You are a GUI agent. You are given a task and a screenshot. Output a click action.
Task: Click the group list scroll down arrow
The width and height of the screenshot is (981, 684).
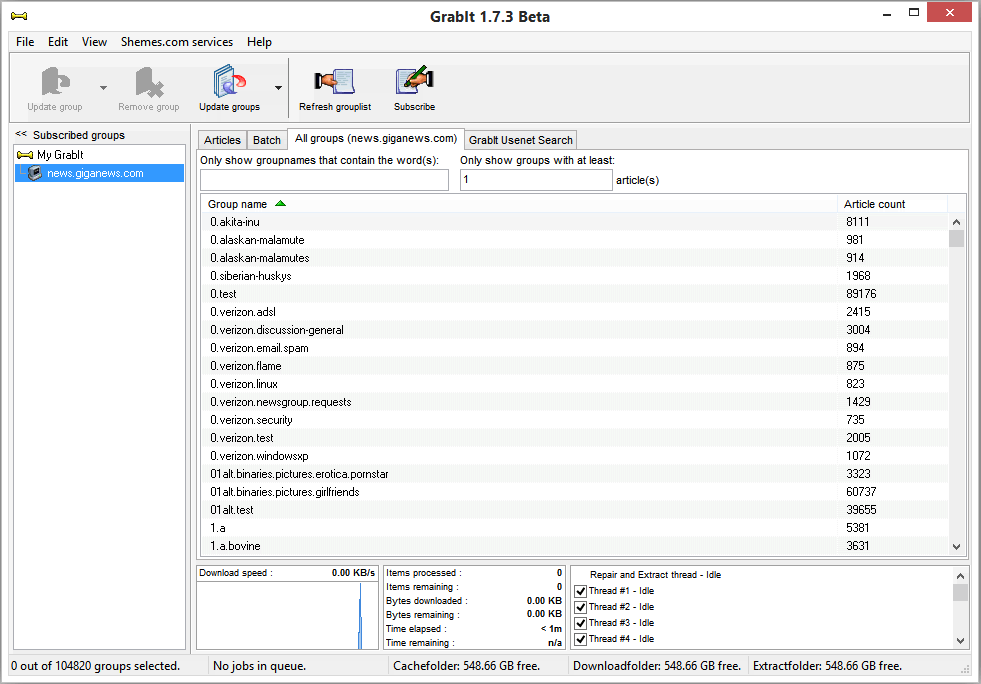coord(956,546)
